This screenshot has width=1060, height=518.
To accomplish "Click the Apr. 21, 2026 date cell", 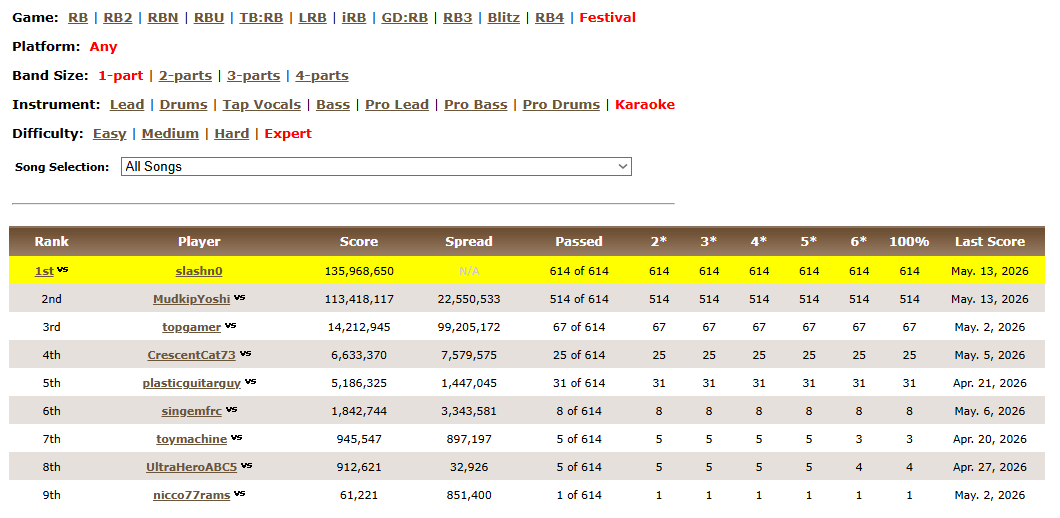I will tap(990, 383).
